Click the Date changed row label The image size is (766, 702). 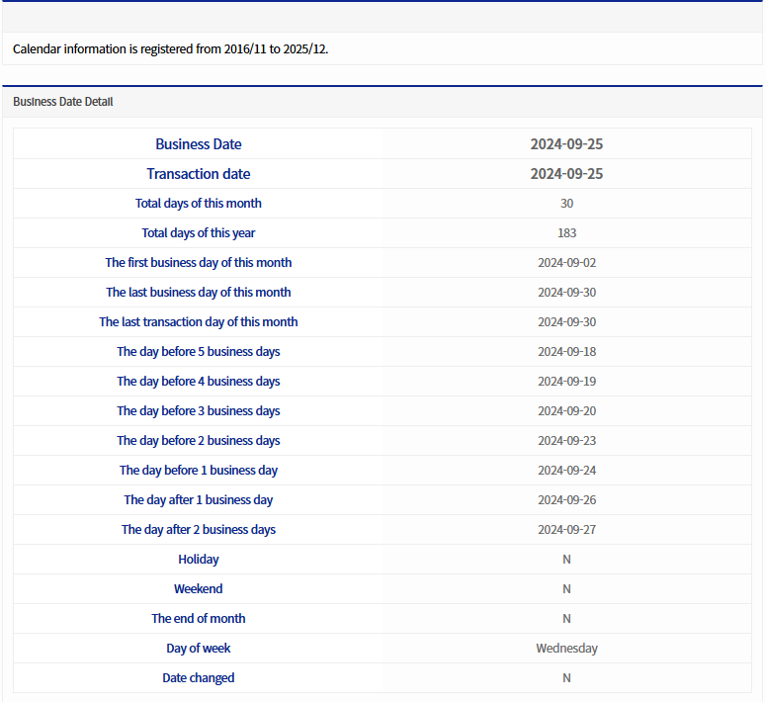198,678
